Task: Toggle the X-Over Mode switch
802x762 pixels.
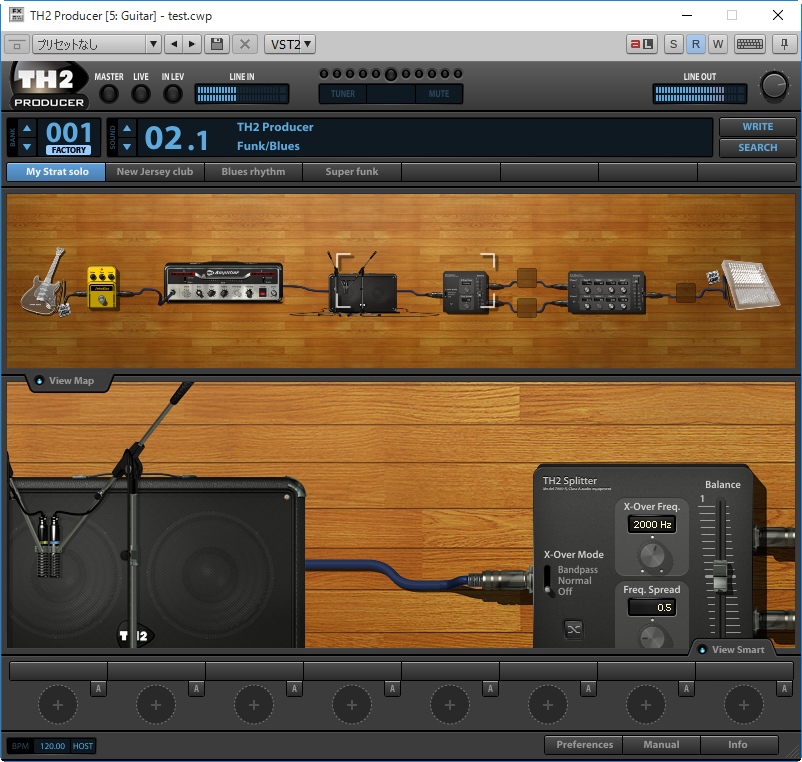Action: click(x=548, y=580)
